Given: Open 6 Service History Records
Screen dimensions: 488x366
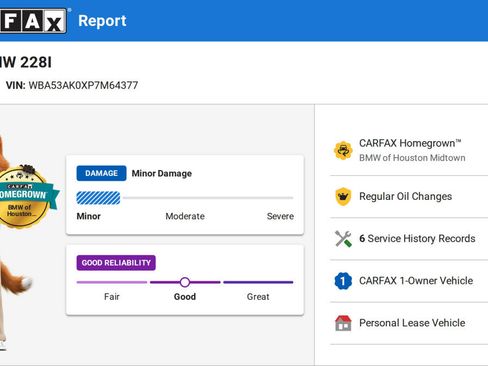Looking at the screenshot, I should tap(409, 239).
